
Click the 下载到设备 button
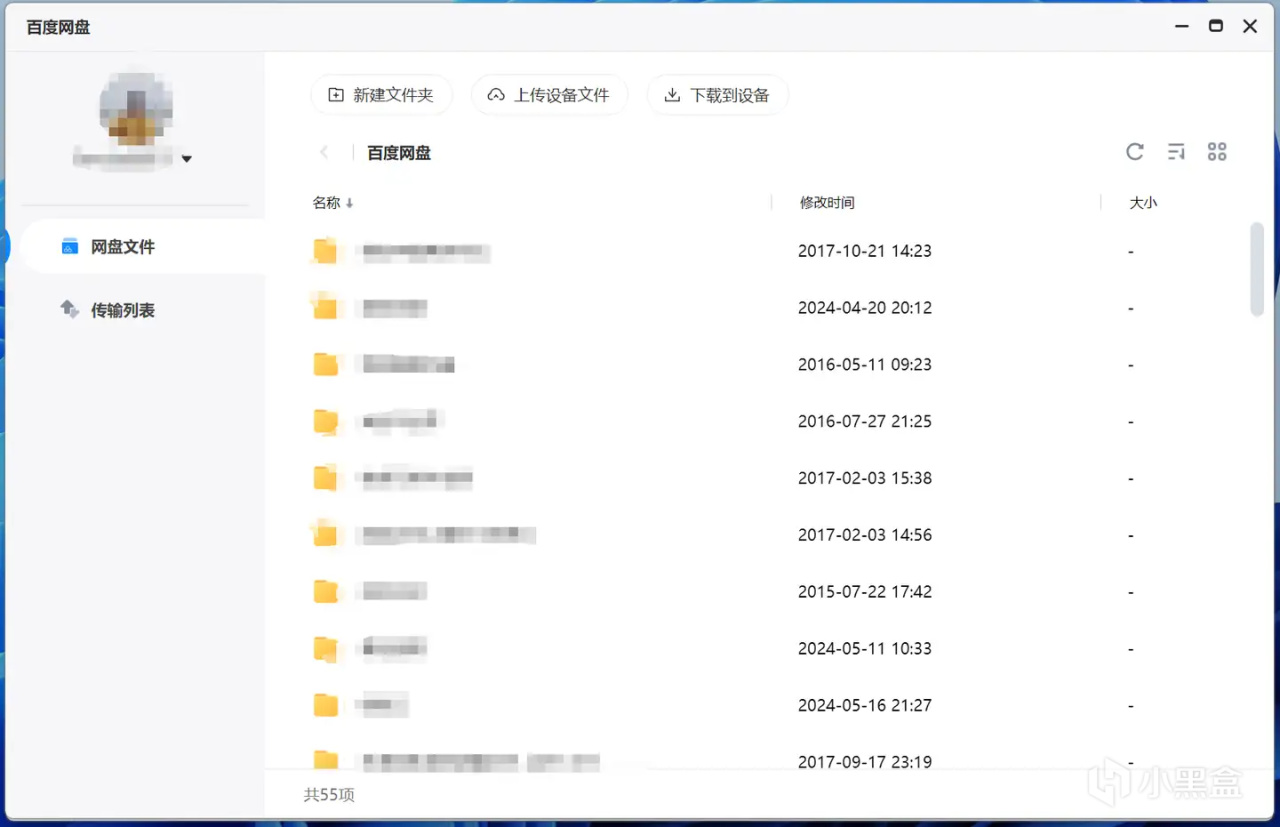718,95
